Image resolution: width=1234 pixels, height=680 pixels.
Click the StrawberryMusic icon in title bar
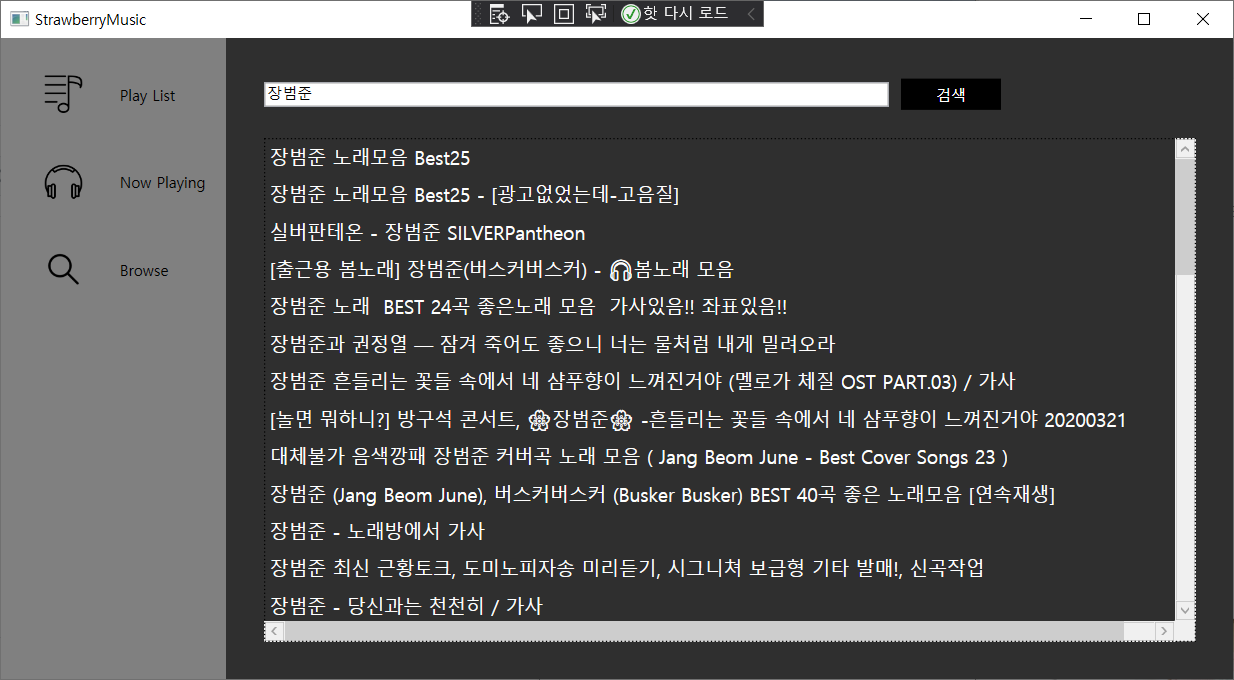pyautogui.click(x=19, y=19)
